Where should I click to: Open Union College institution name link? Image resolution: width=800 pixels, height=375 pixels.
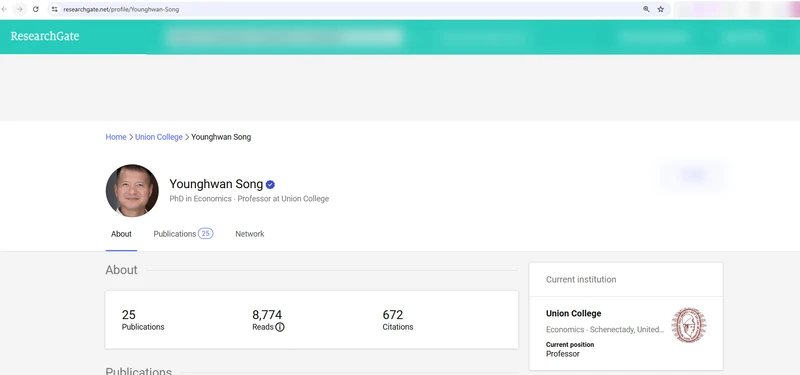click(573, 313)
